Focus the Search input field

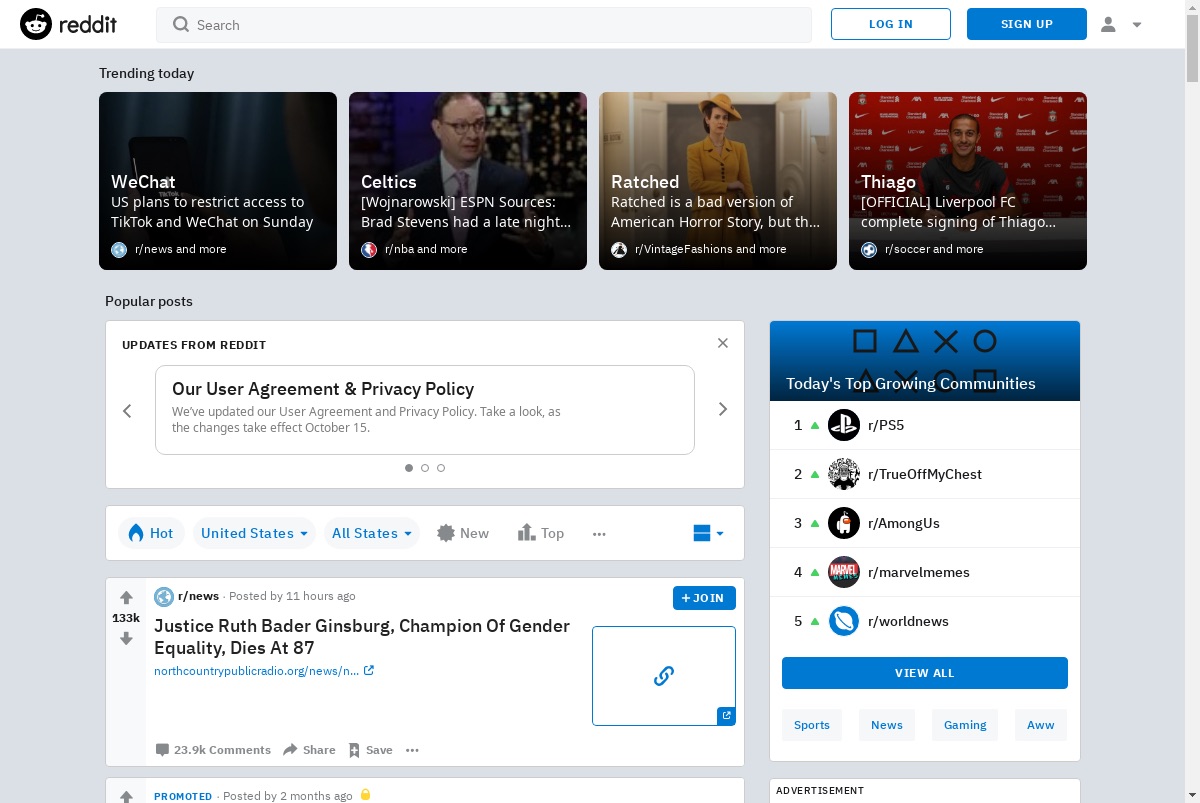point(484,25)
